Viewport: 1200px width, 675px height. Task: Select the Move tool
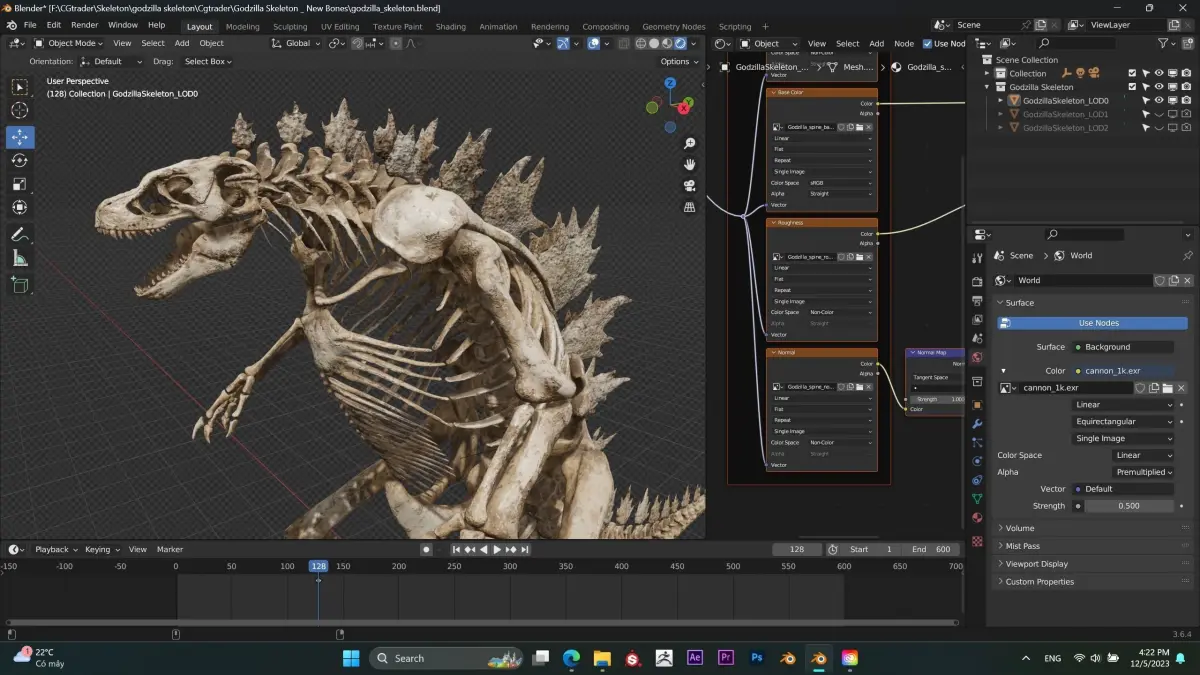pos(20,136)
